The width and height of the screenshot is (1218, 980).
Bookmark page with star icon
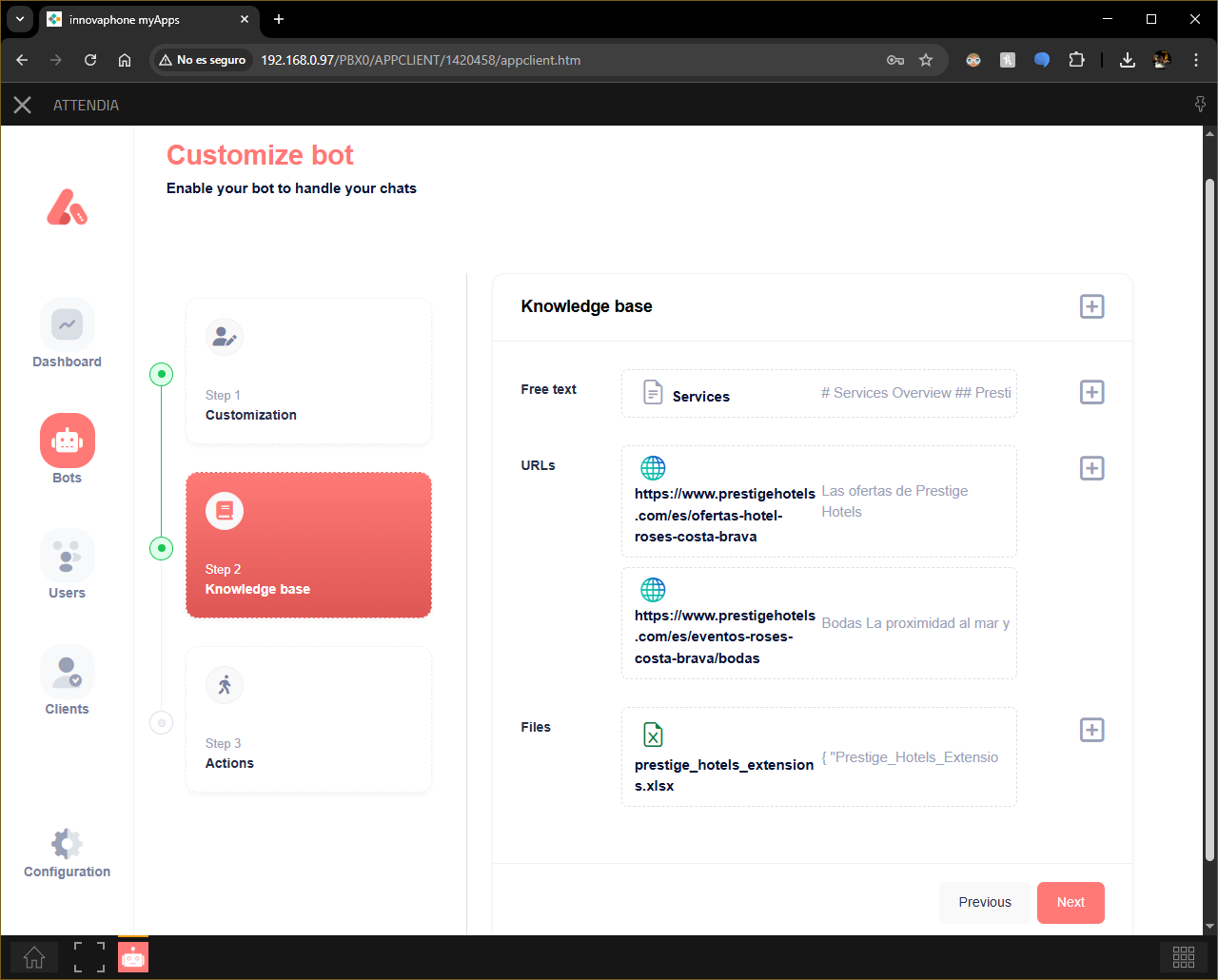point(926,60)
